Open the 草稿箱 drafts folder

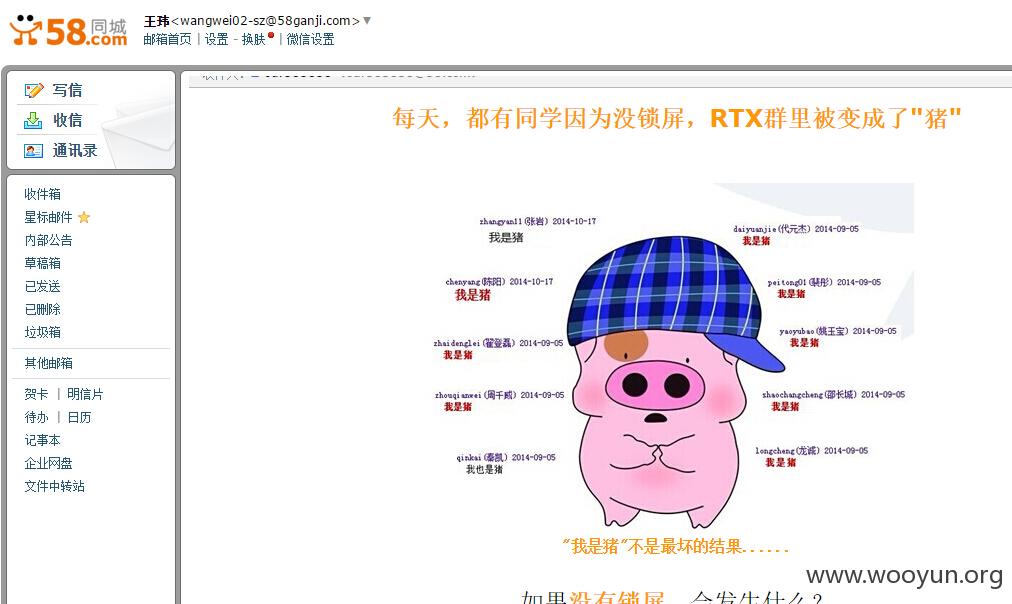(x=43, y=263)
